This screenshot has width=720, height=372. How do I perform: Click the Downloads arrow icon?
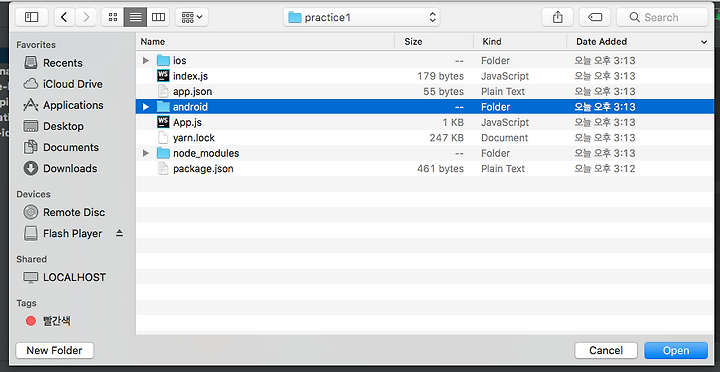(x=31, y=169)
